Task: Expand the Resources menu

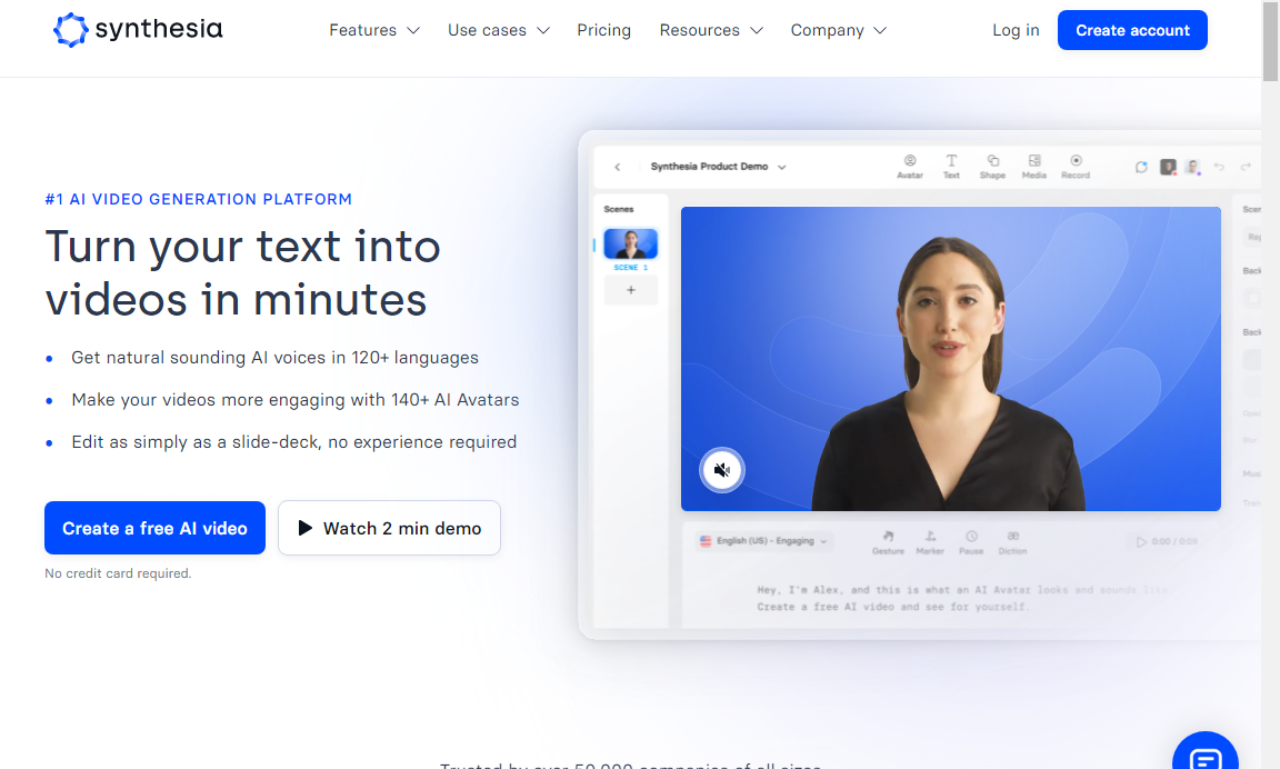Action: pos(711,30)
